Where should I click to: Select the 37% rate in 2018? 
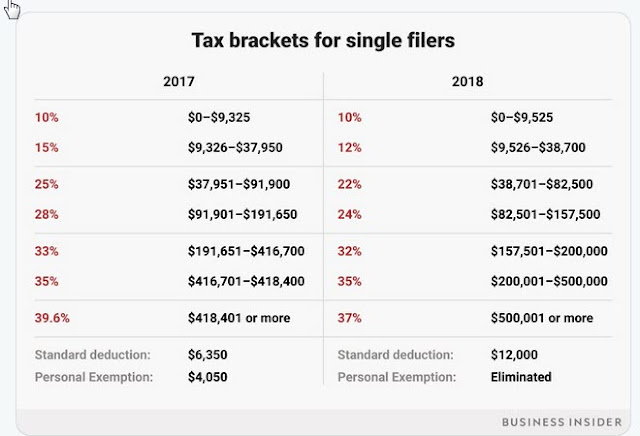[x=350, y=318]
